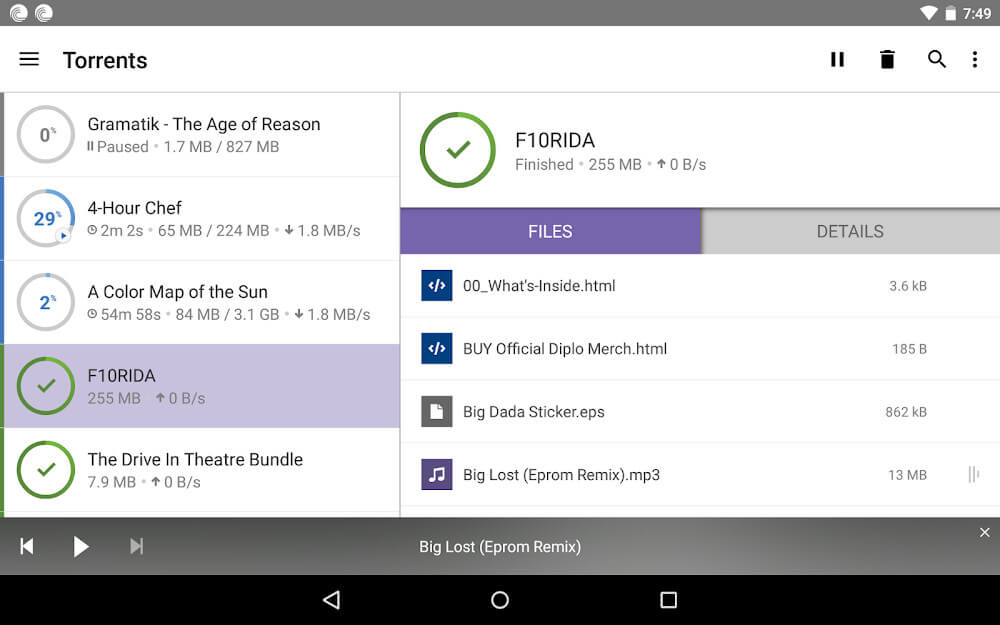Open the Big Dada Sticker.eps file
1000x625 pixels.
point(700,411)
